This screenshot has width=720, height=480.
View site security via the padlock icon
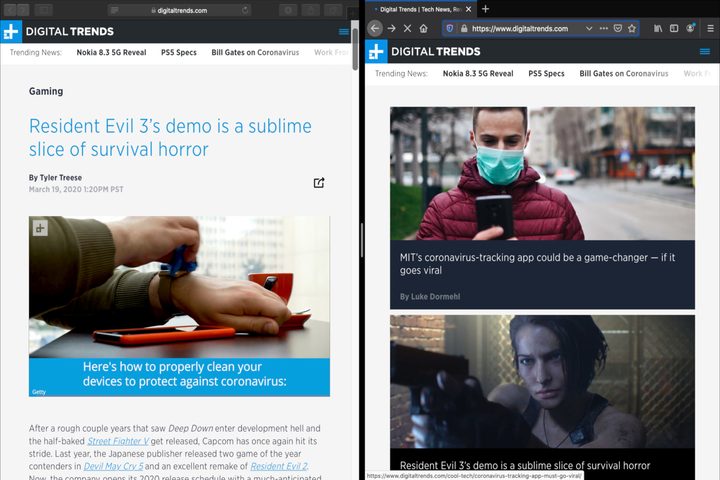click(x=464, y=28)
